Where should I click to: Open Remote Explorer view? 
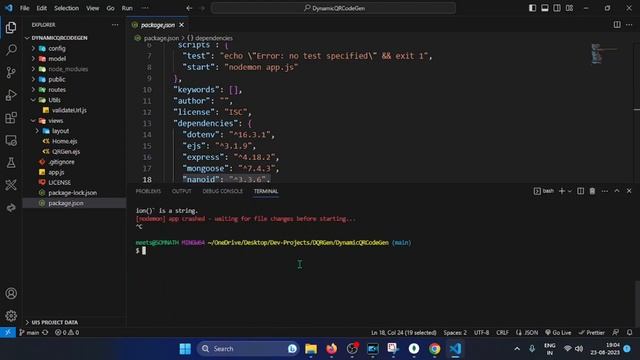click(x=11, y=140)
